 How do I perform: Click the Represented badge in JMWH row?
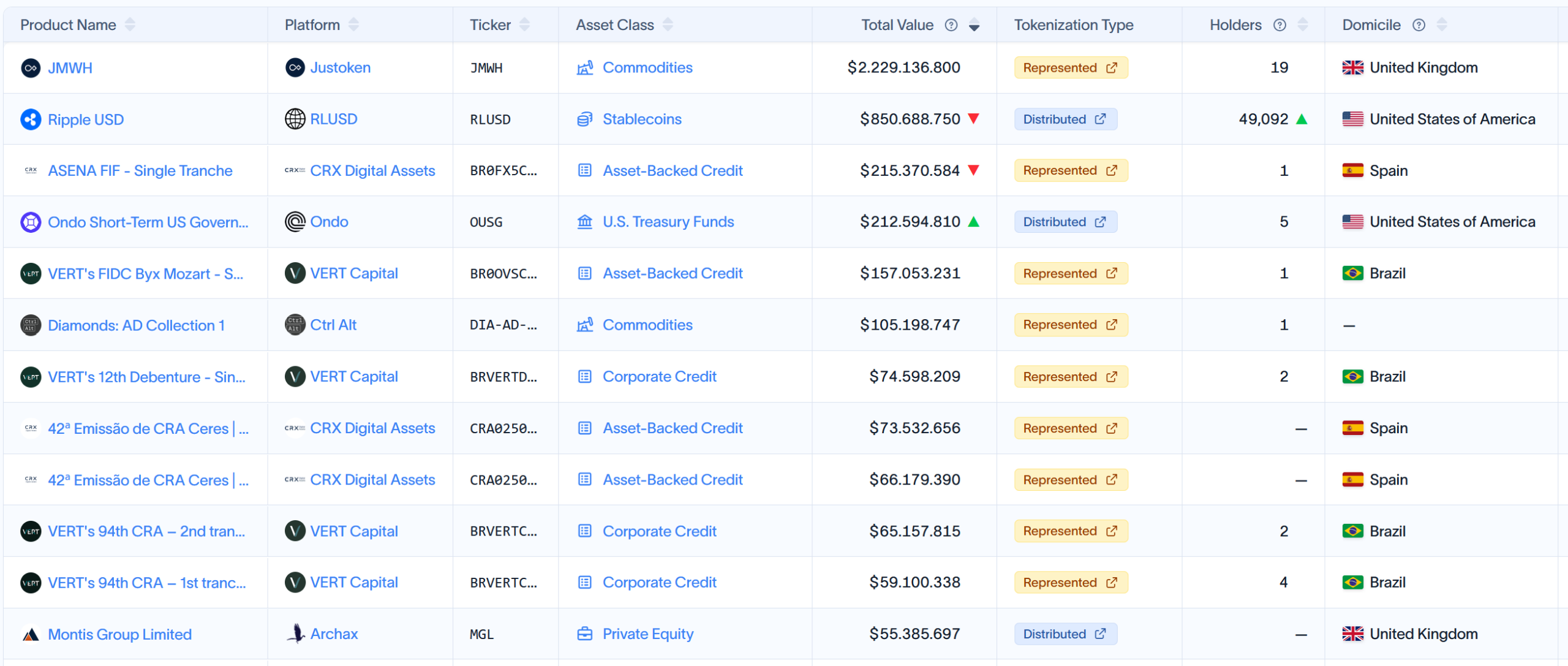[1071, 67]
